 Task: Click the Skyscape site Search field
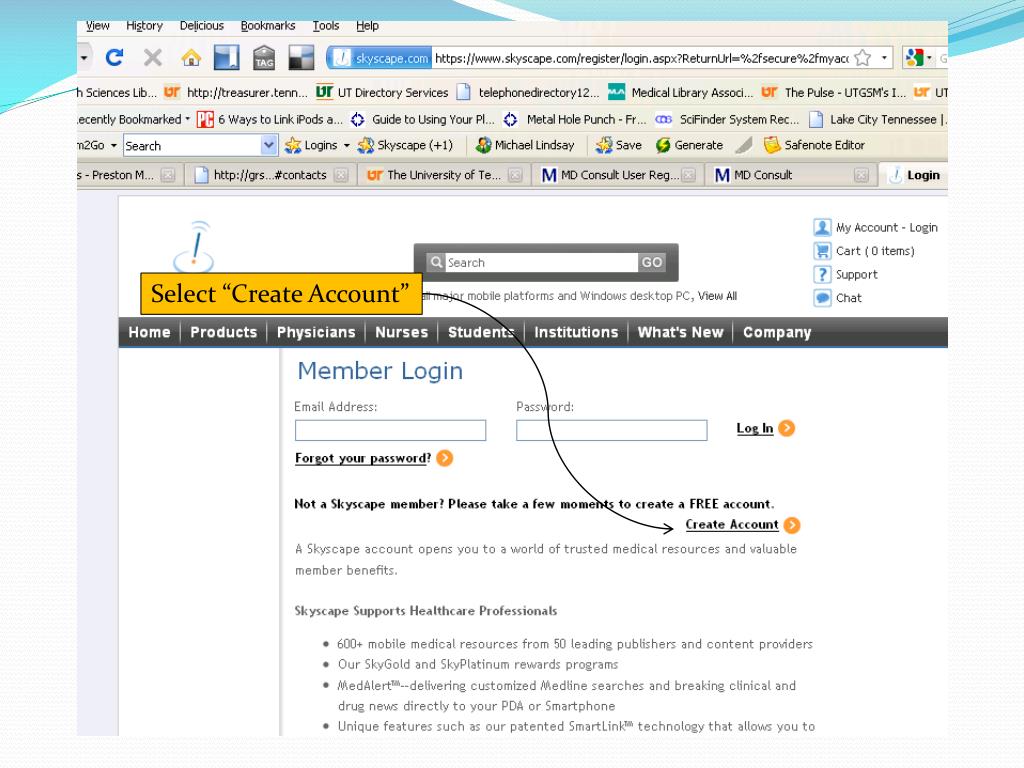tap(541, 263)
